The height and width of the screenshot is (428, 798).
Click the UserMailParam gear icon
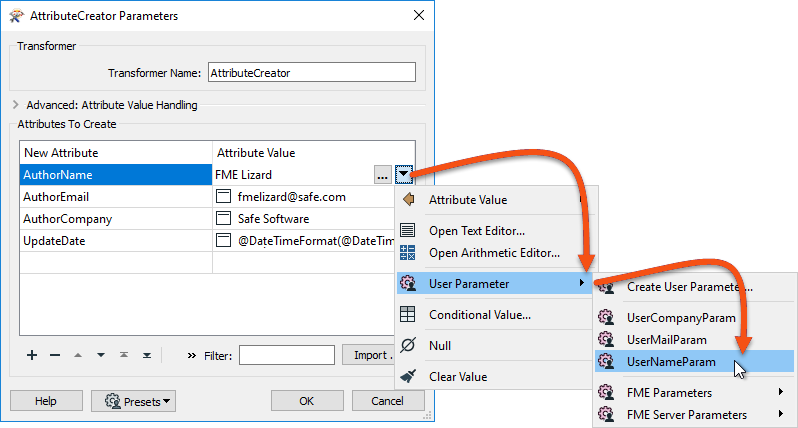click(606, 339)
